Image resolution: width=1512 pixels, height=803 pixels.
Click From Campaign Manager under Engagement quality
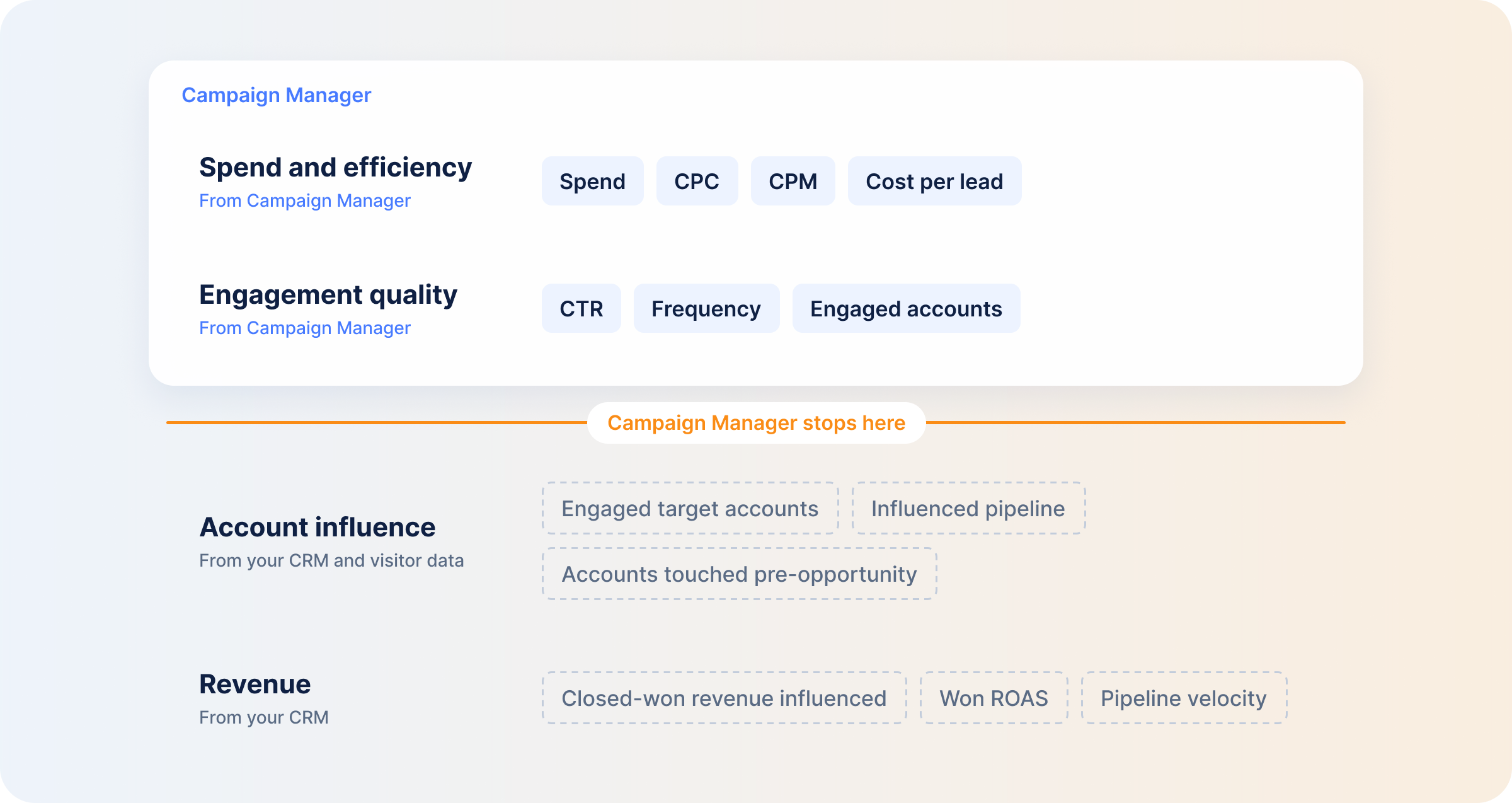tap(305, 328)
